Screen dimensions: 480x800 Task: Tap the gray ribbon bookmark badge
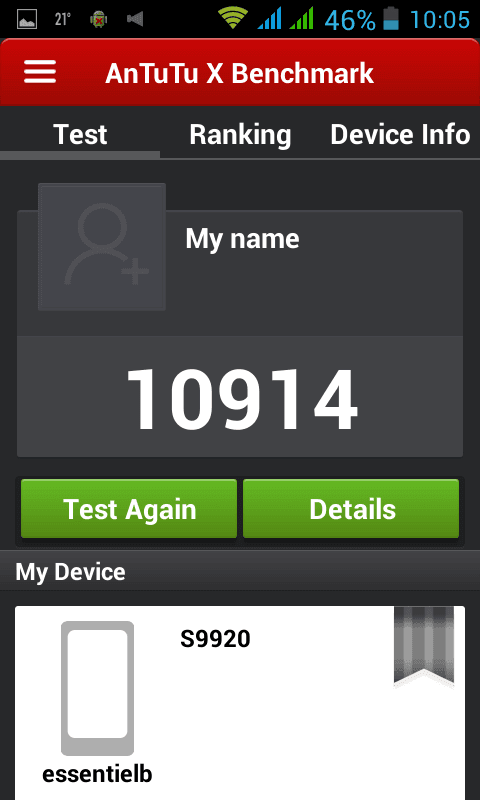(x=424, y=646)
